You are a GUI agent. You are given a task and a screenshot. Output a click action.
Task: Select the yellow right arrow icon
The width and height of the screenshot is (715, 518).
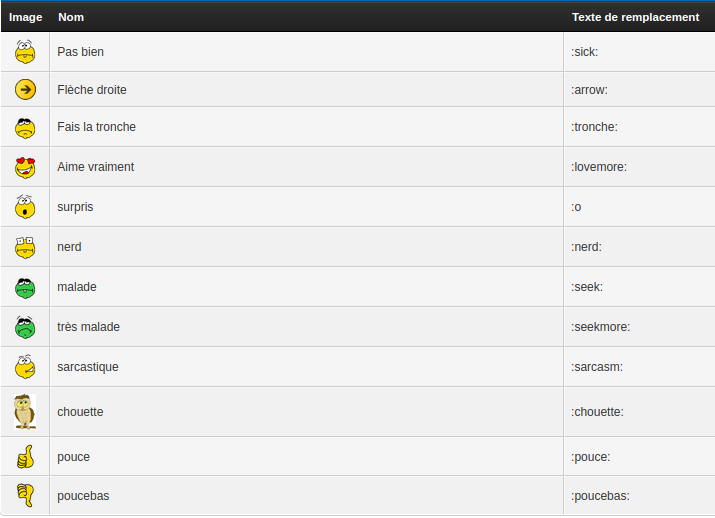coord(26,90)
